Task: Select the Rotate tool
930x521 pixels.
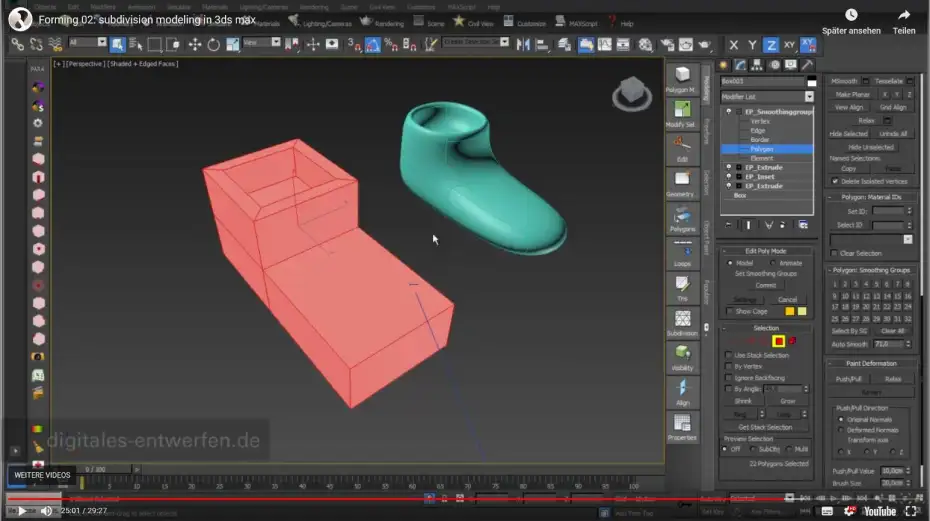Action: (x=214, y=45)
